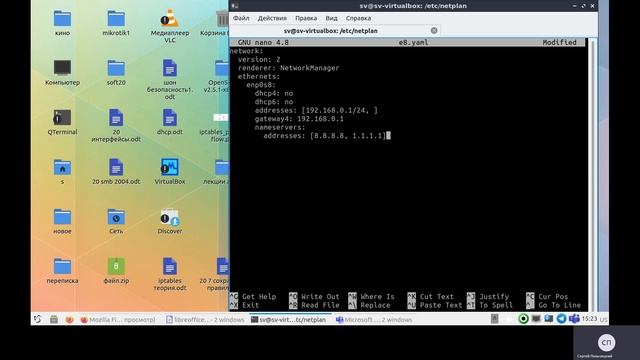Open file manager launcher in taskbar

(x=53, y=320)
